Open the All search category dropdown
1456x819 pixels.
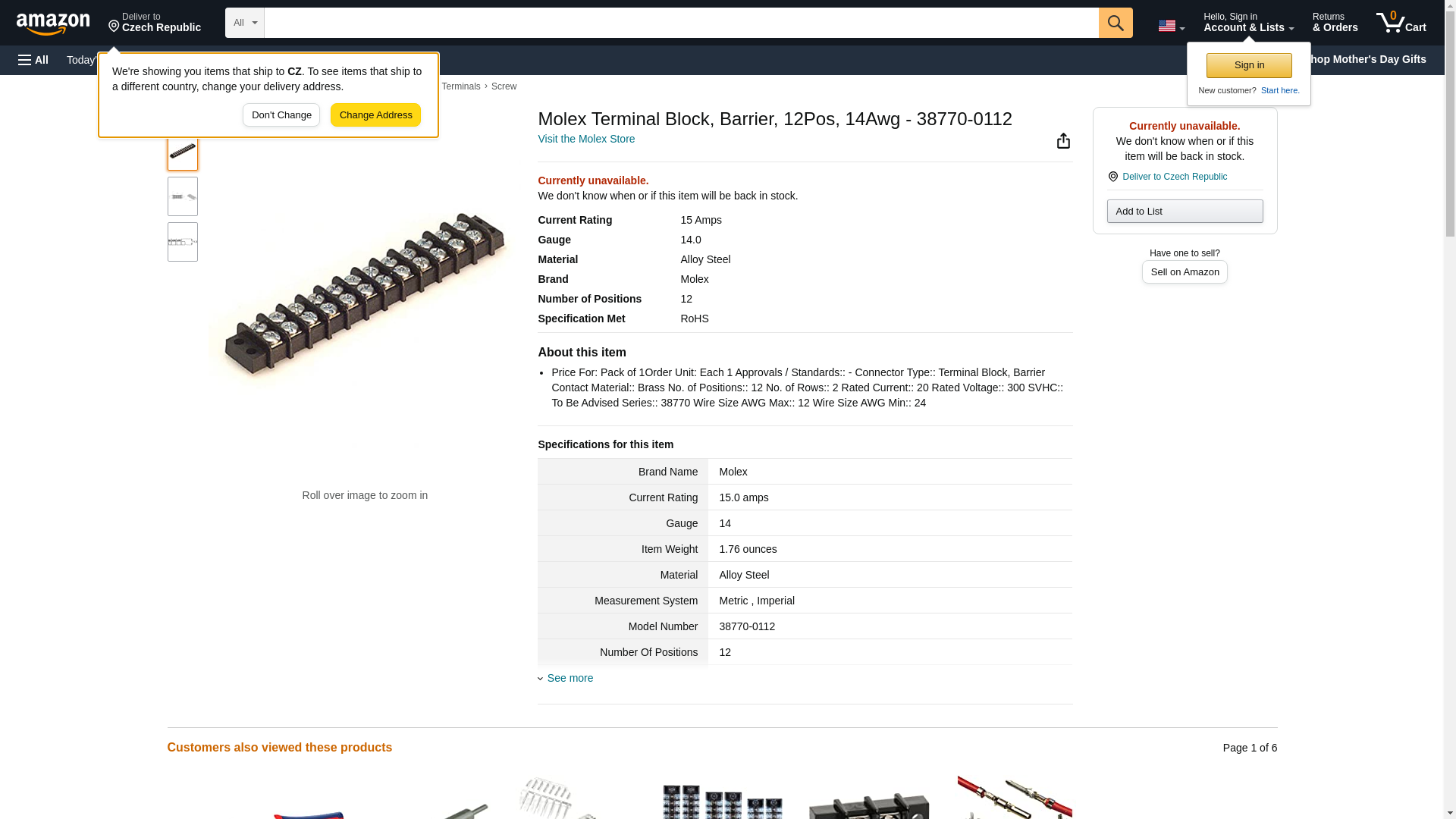(x=244, y=23)
